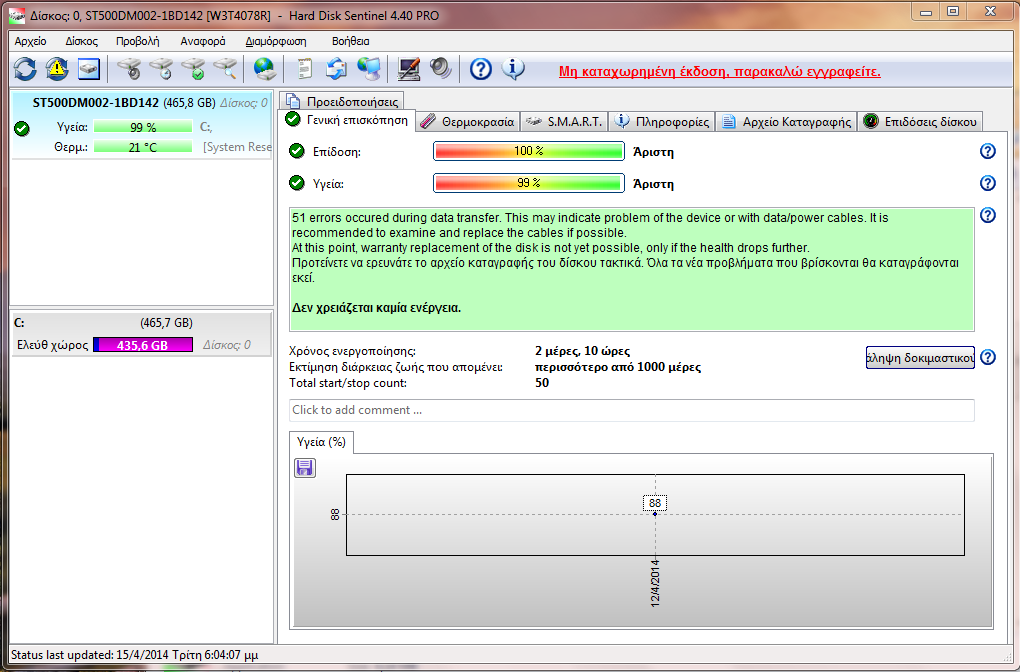Click the disk with magnifying glass icon
This screenshot has height=672, width=1020.
point(225,69)
